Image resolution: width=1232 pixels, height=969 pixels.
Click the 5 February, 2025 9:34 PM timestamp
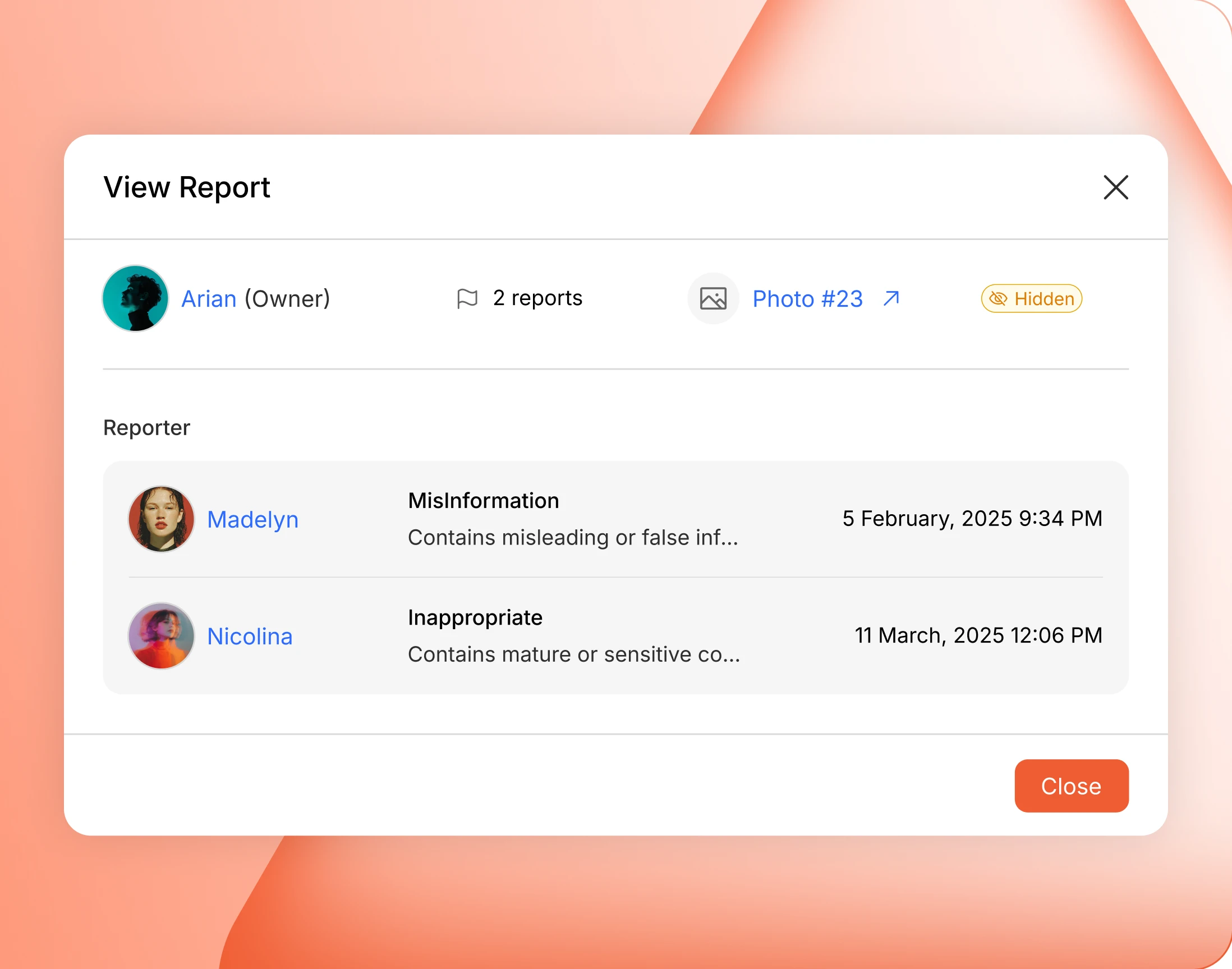972,519
